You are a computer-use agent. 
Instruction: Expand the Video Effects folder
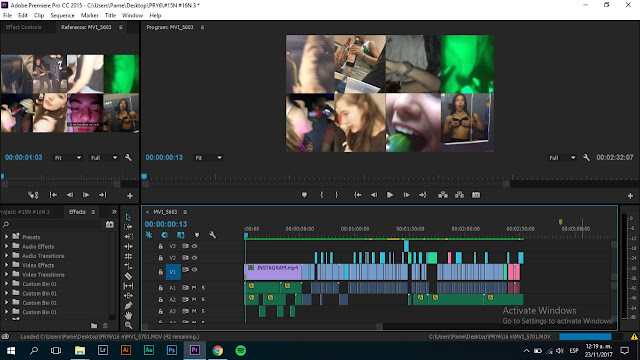(x=6, y=265)
